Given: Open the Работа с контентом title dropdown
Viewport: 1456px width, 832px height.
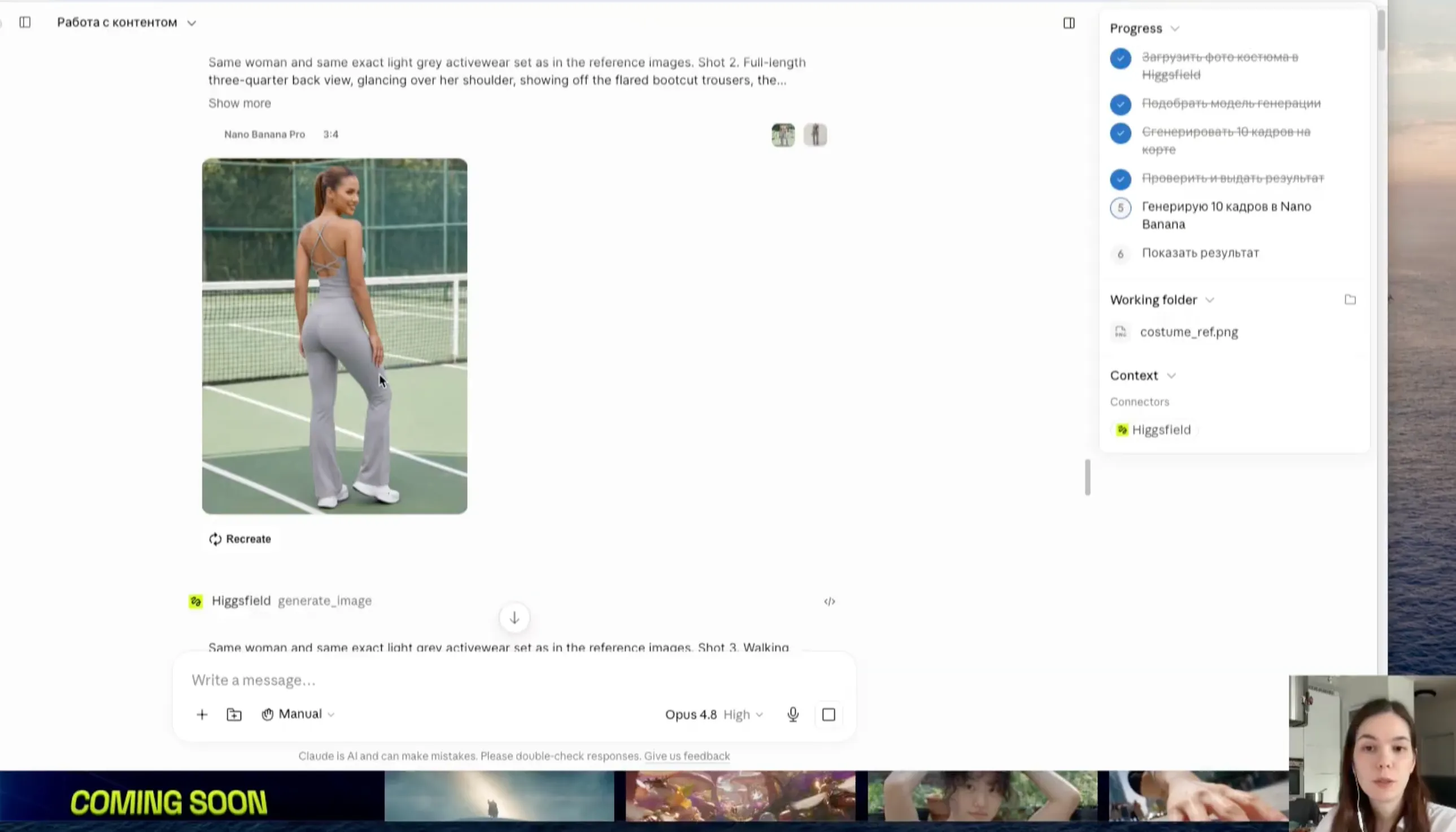Looking at the screenshot, I should (x=127, y=23).
